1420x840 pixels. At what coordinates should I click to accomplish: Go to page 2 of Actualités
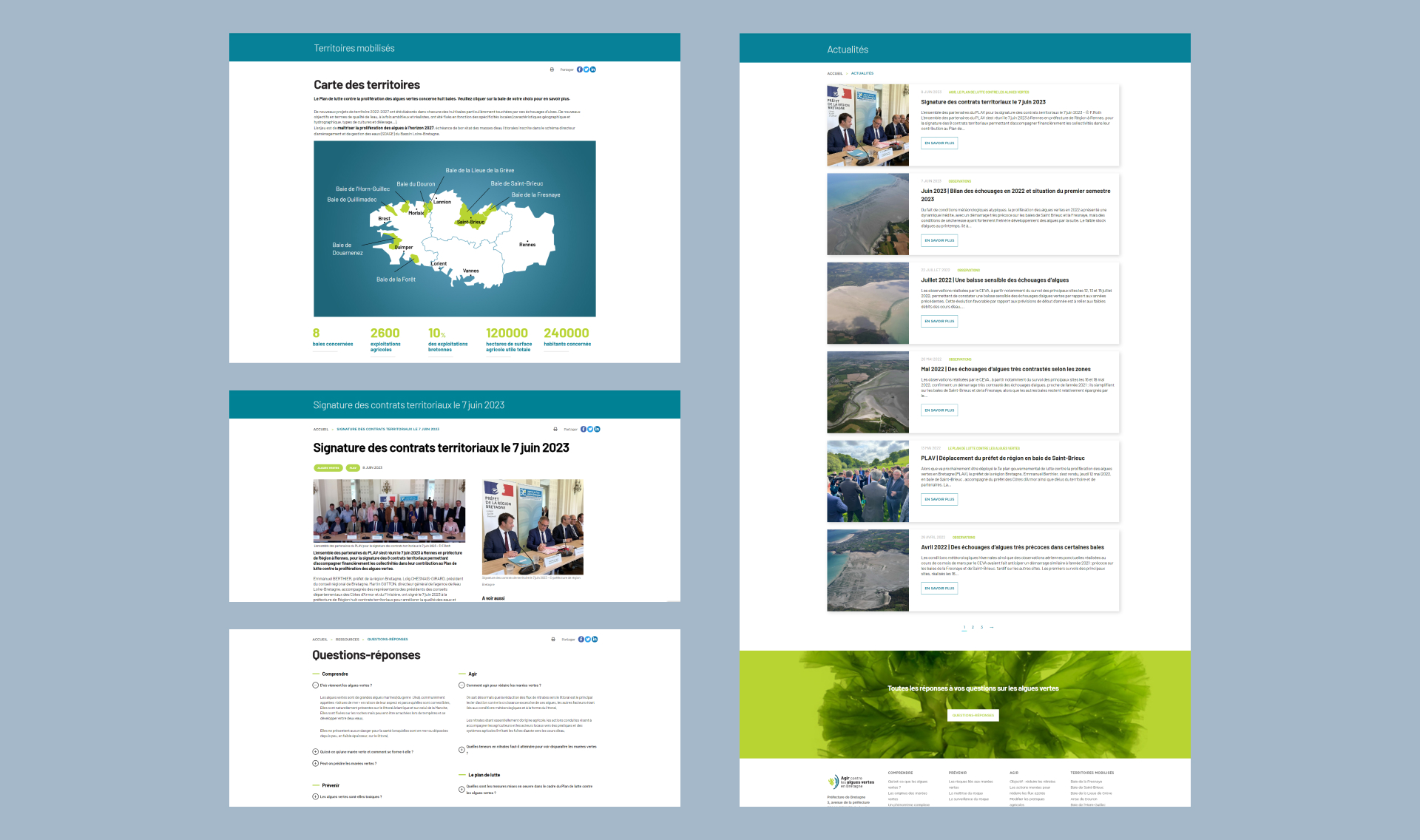[973, 627]
